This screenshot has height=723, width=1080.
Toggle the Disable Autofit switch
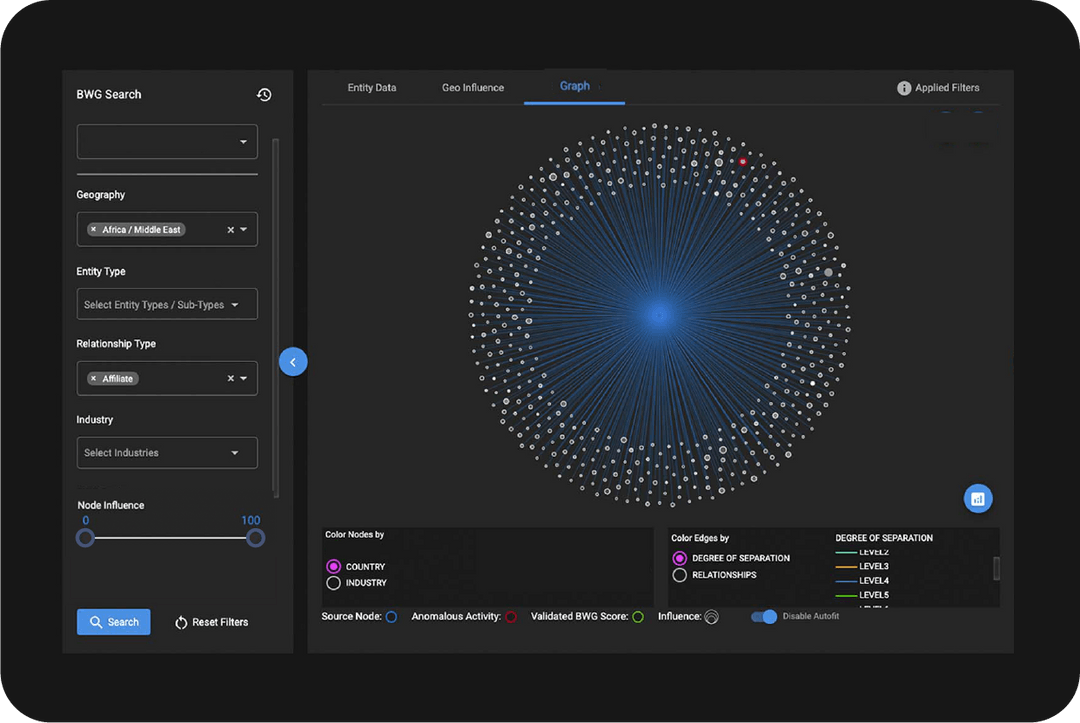(x=764, y=617)
